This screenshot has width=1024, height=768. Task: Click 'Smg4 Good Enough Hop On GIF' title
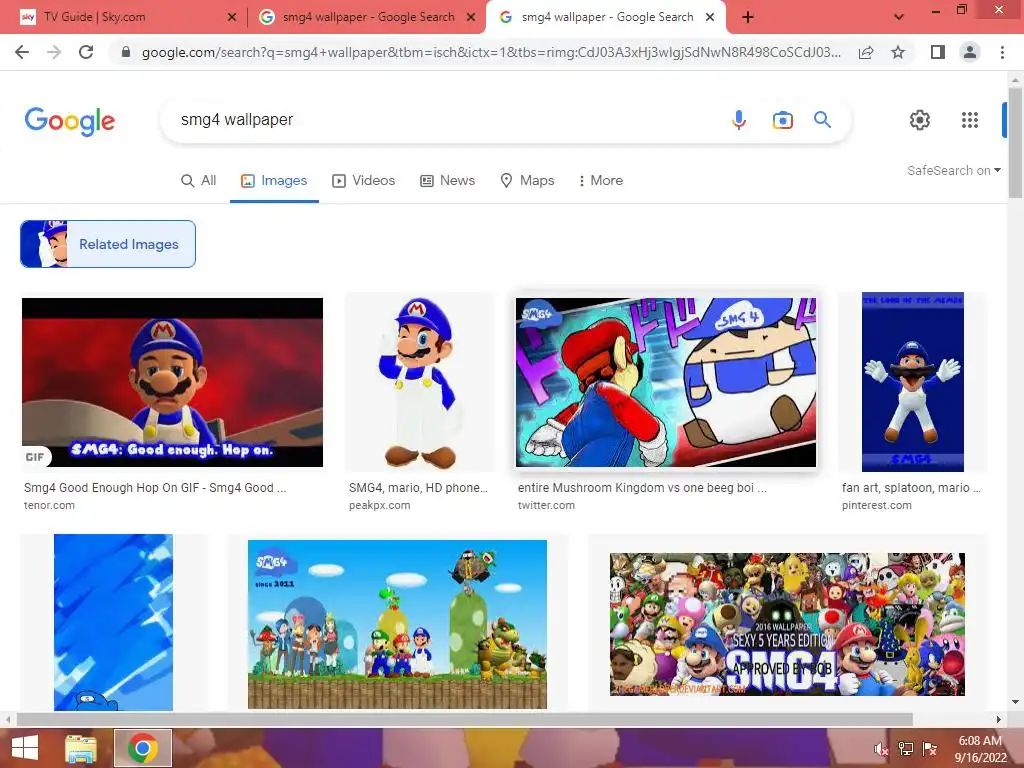(155, 488)
